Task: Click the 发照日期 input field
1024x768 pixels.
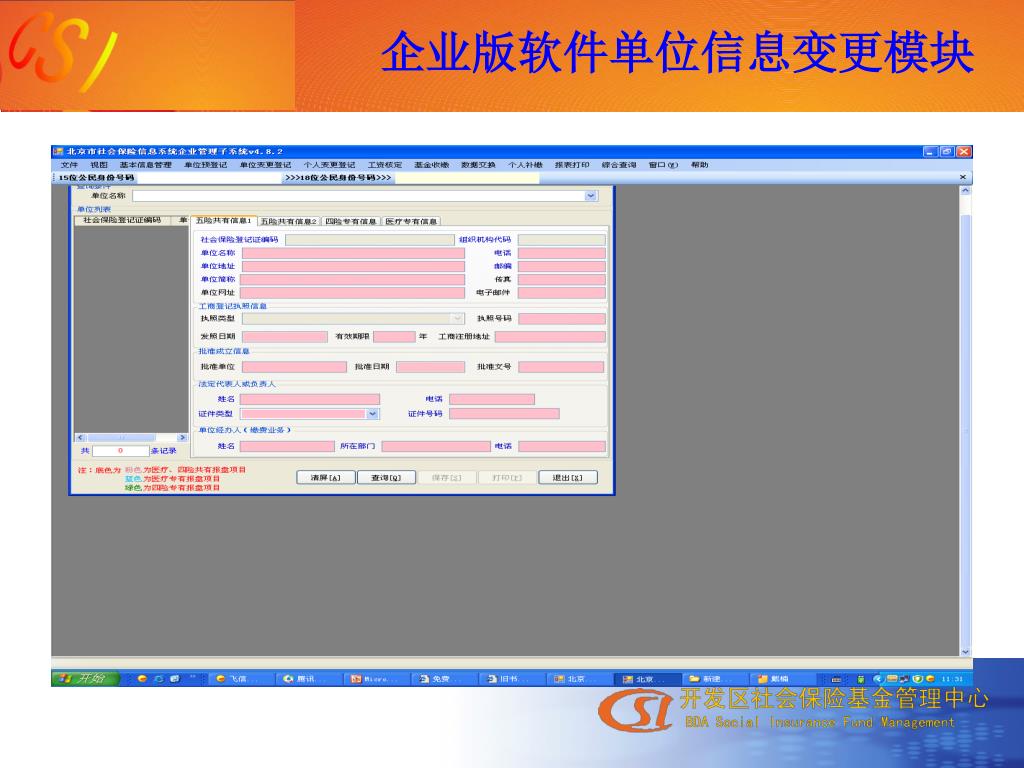Action: coord(285,337)
